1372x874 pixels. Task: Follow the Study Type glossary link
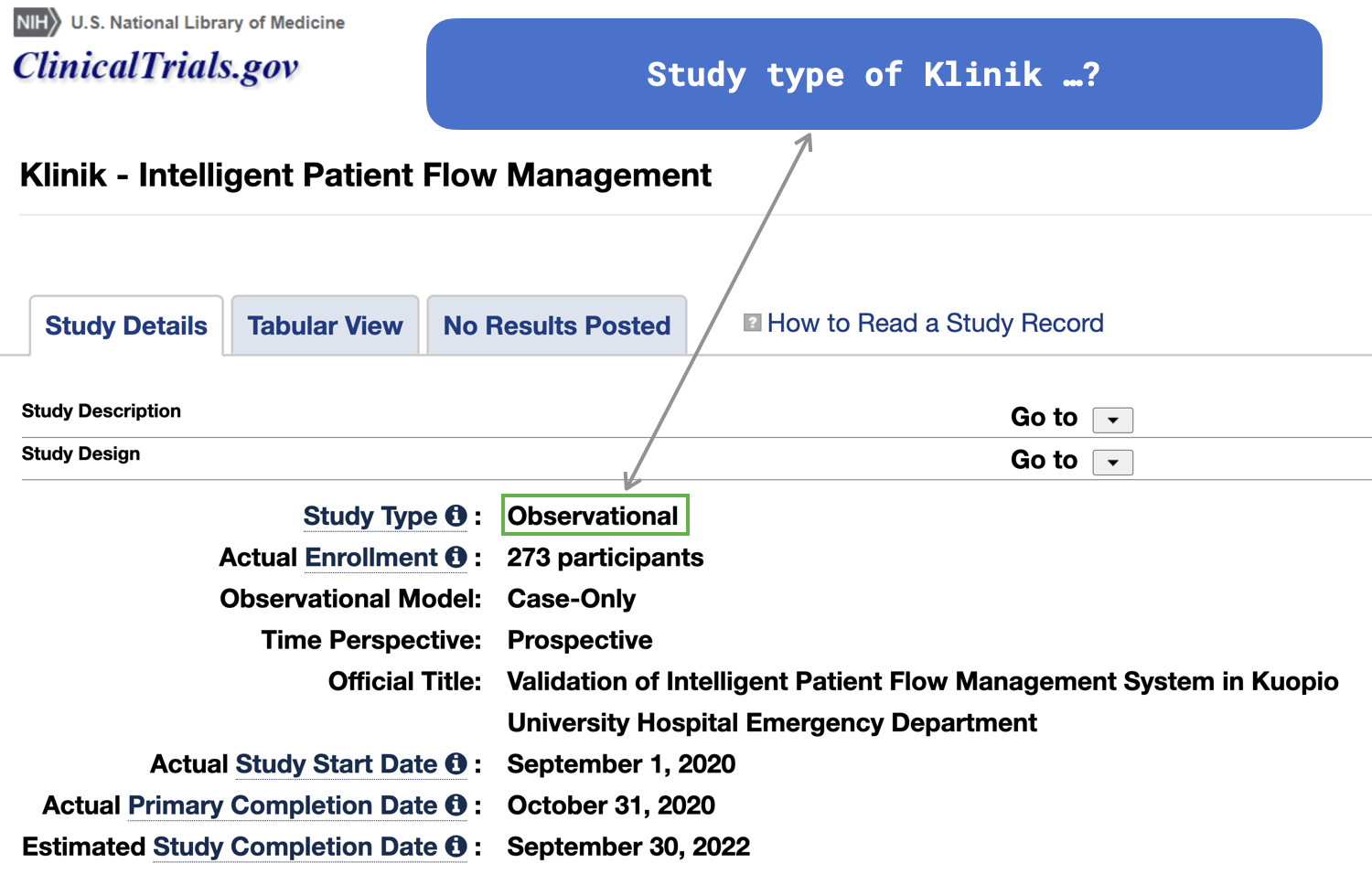point(370,517)
